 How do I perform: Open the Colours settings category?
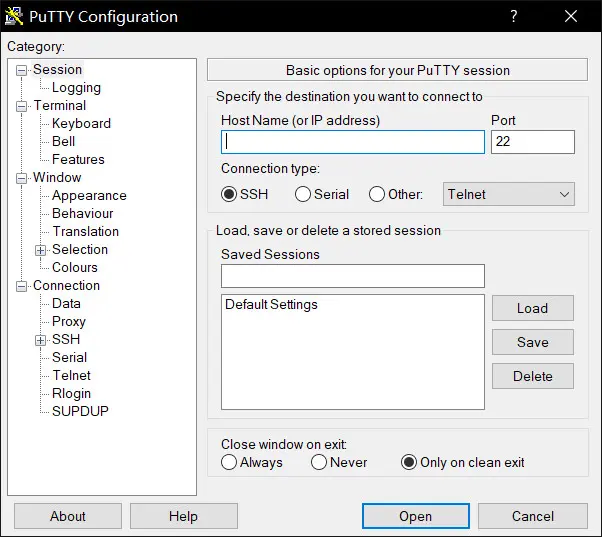pos(75,267)
